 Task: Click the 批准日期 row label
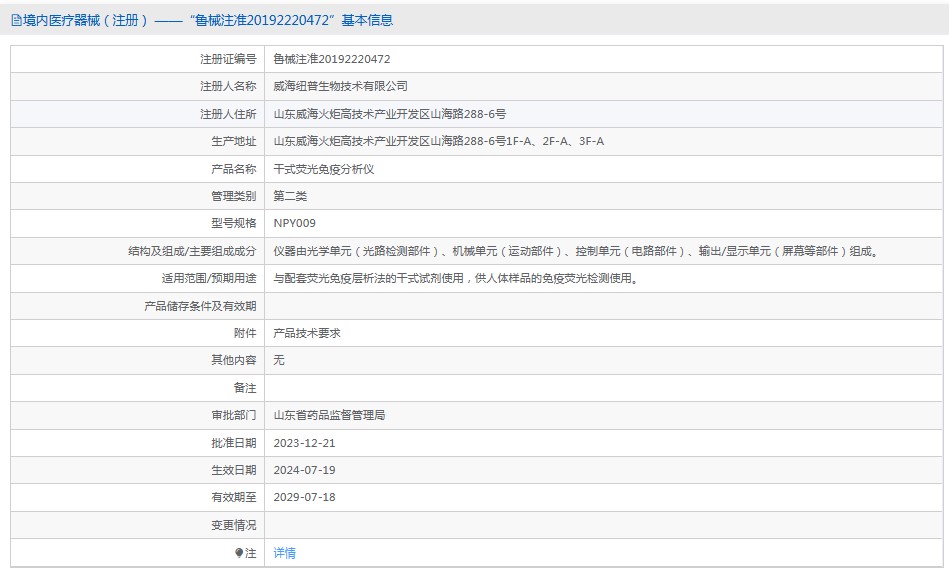(x=234, y=443)
